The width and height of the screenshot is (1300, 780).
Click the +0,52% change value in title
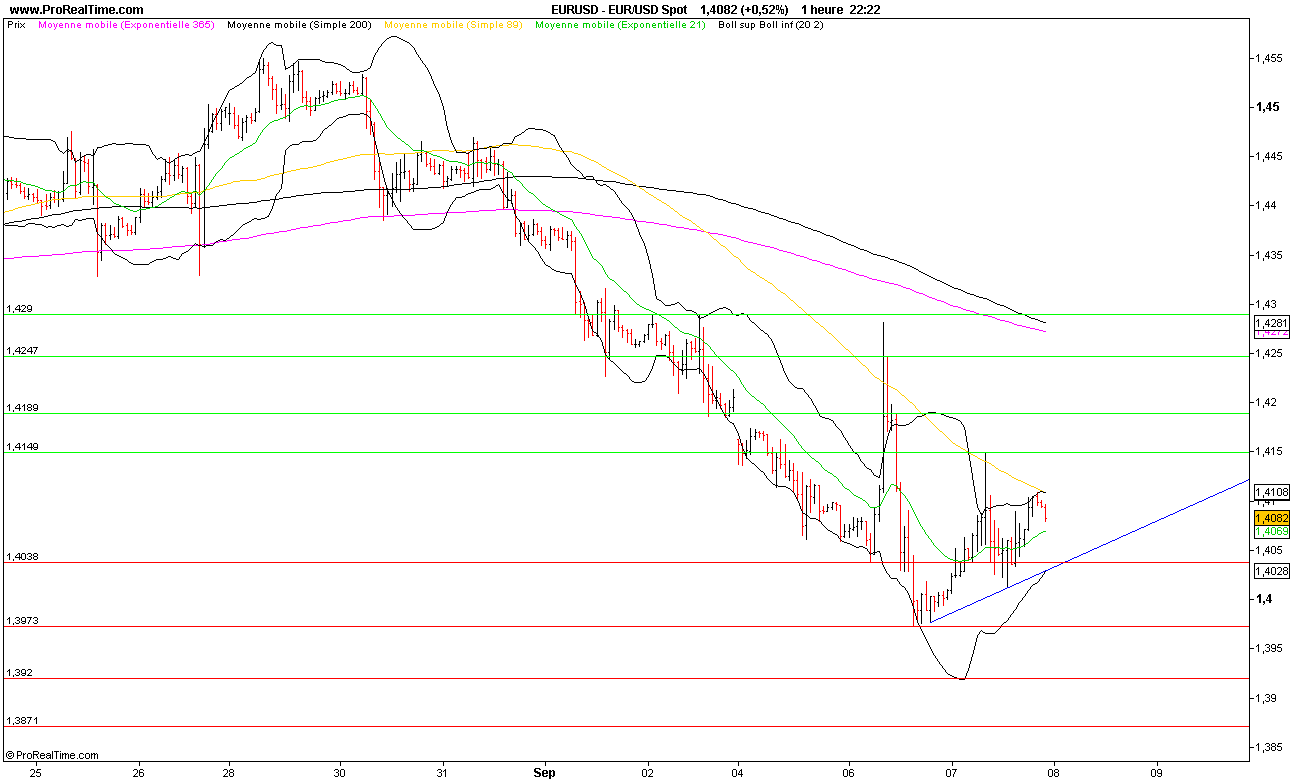[x=763, y=10]
